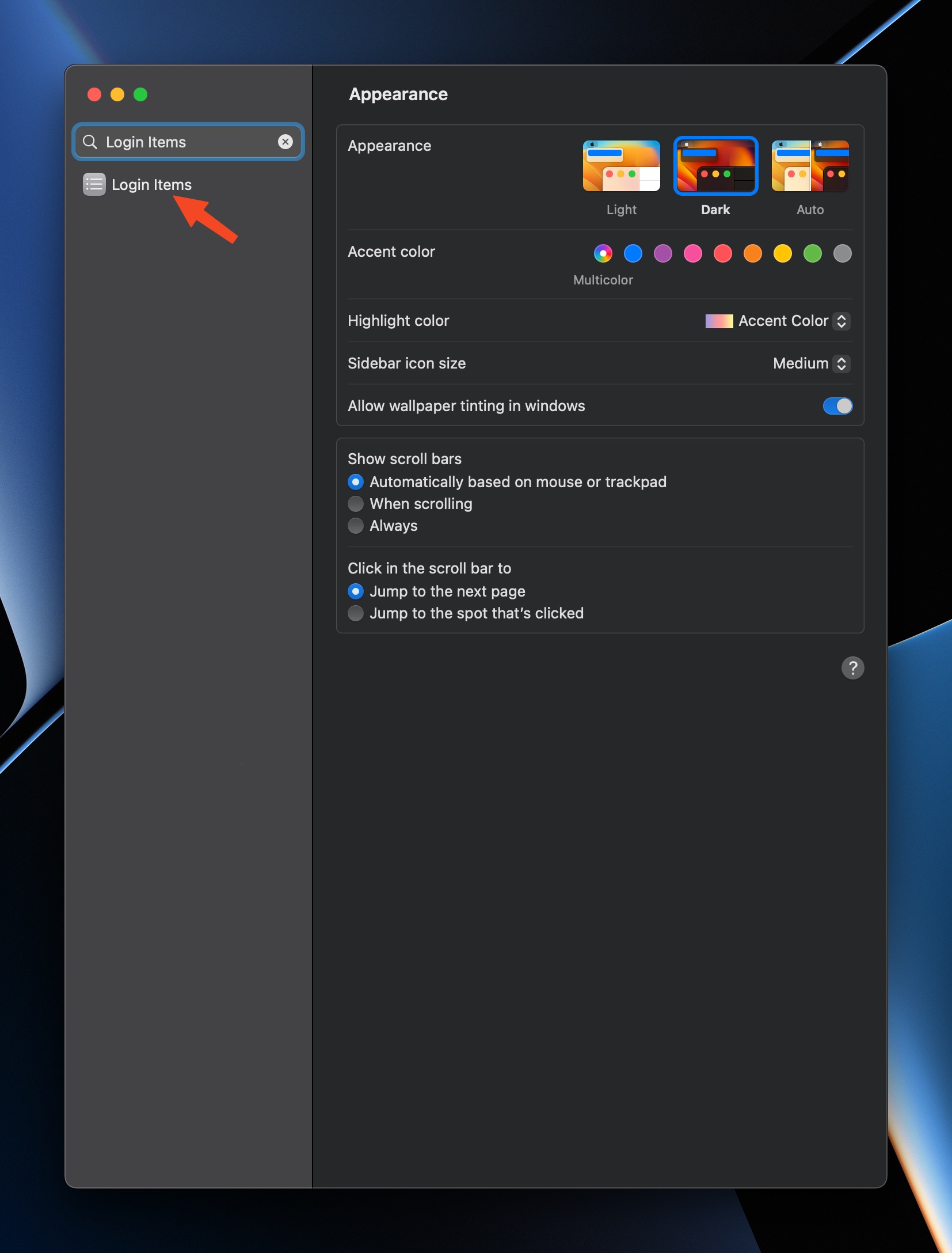This screenshot has width=952, height=1253.
Task: Click the magnifying glass search icon
Action: click(90, 142)
